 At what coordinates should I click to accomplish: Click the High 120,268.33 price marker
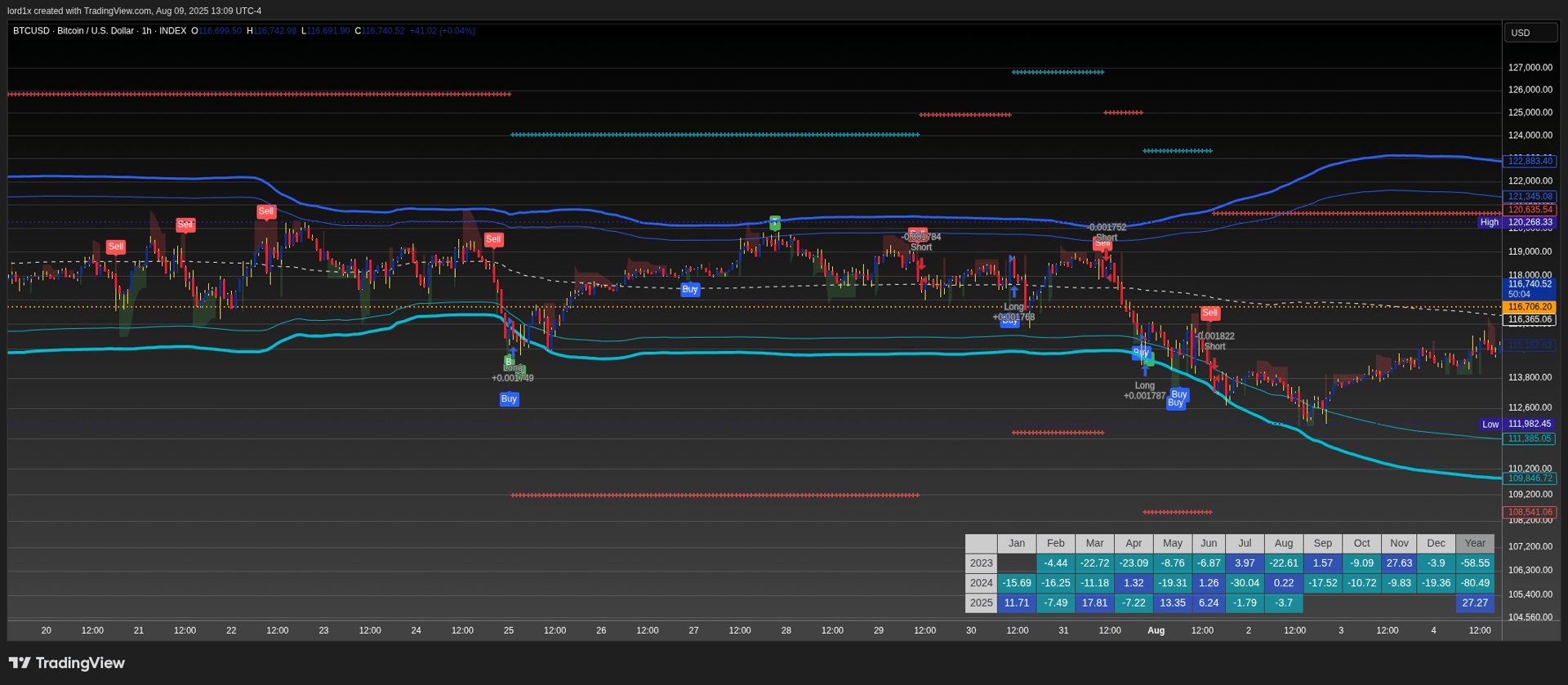(x=1517, y=222)
